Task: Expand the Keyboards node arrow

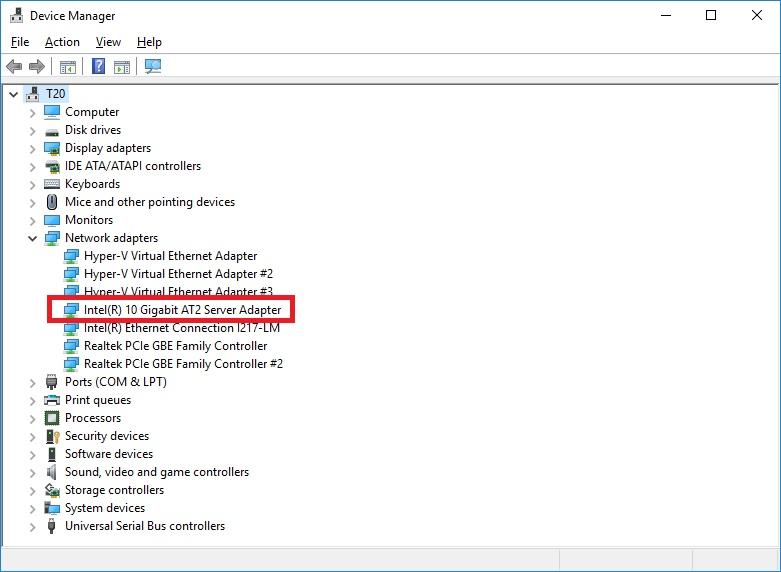Action: [33, 184]
